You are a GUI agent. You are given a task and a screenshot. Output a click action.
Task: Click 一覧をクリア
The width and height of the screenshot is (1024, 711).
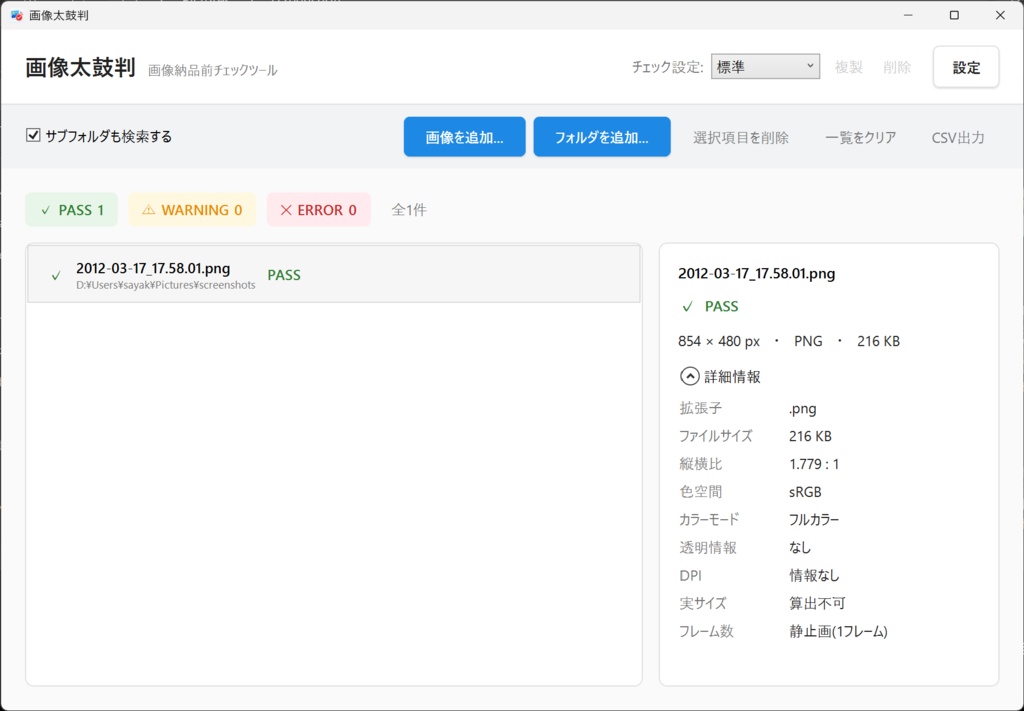(x=861, y=138)
